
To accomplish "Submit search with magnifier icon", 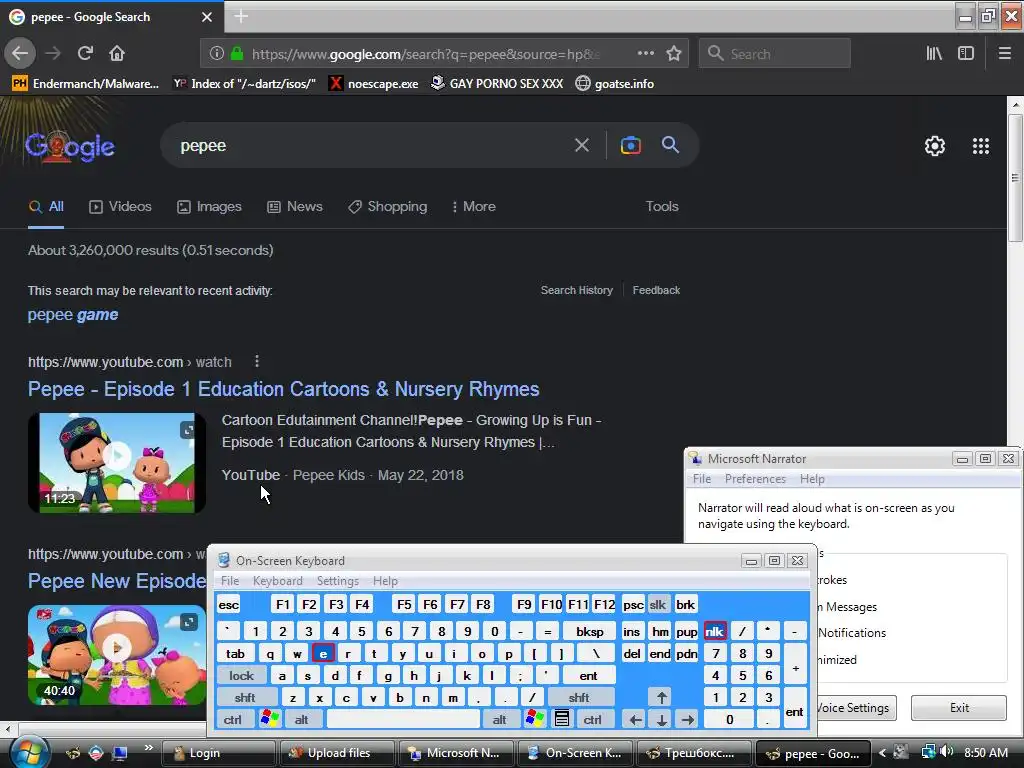I will coord(670,144).
